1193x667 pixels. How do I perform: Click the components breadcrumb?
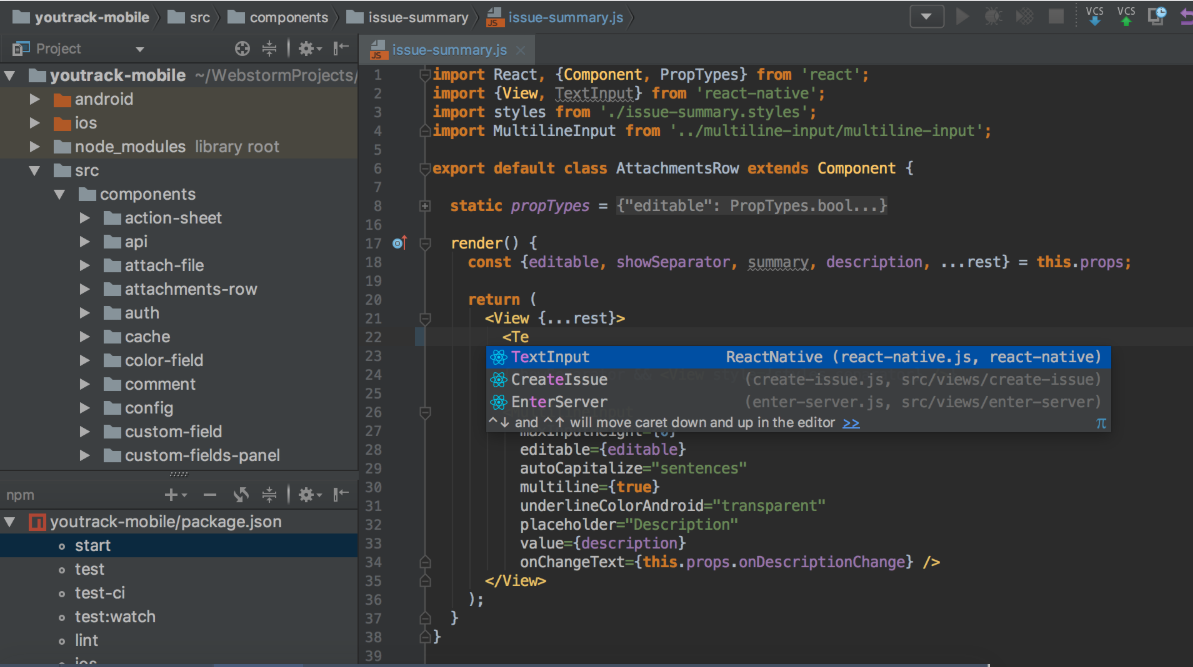[278, 17]
